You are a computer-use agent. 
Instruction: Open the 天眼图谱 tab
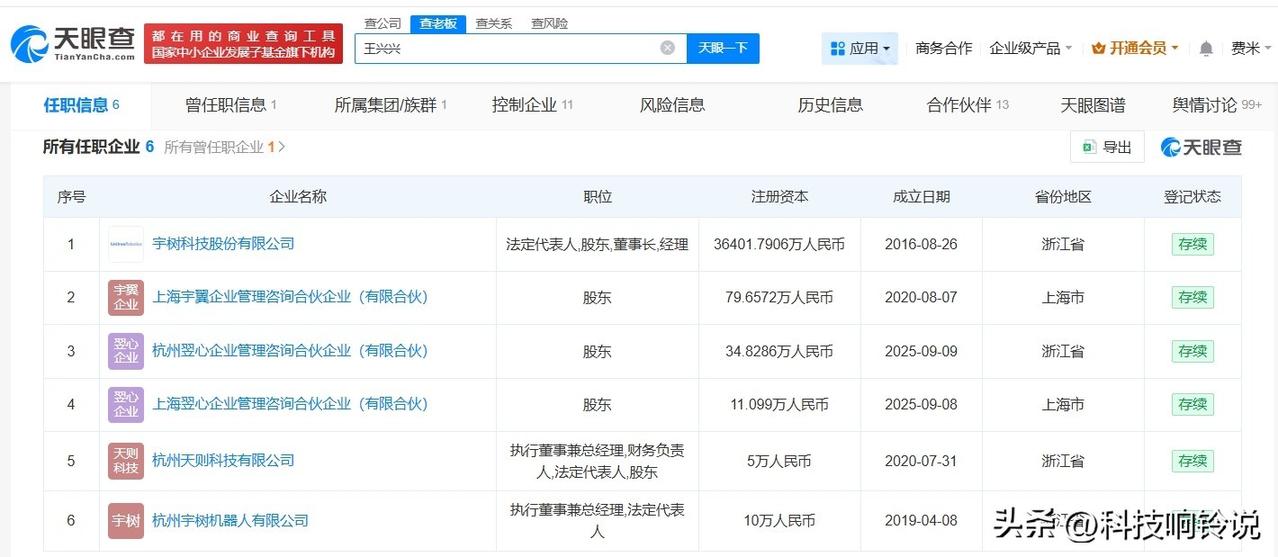[x=1093, y=105]
